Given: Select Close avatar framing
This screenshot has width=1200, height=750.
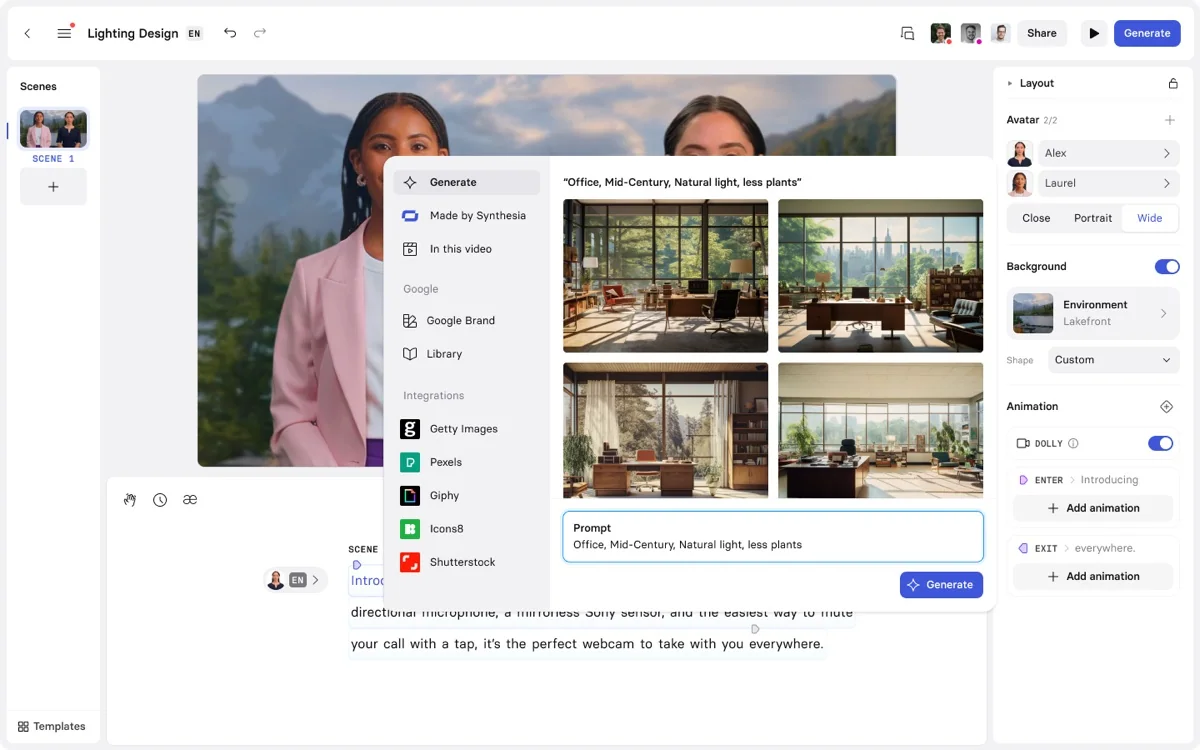Looking at the screenshot, I should pos(1036,218).
